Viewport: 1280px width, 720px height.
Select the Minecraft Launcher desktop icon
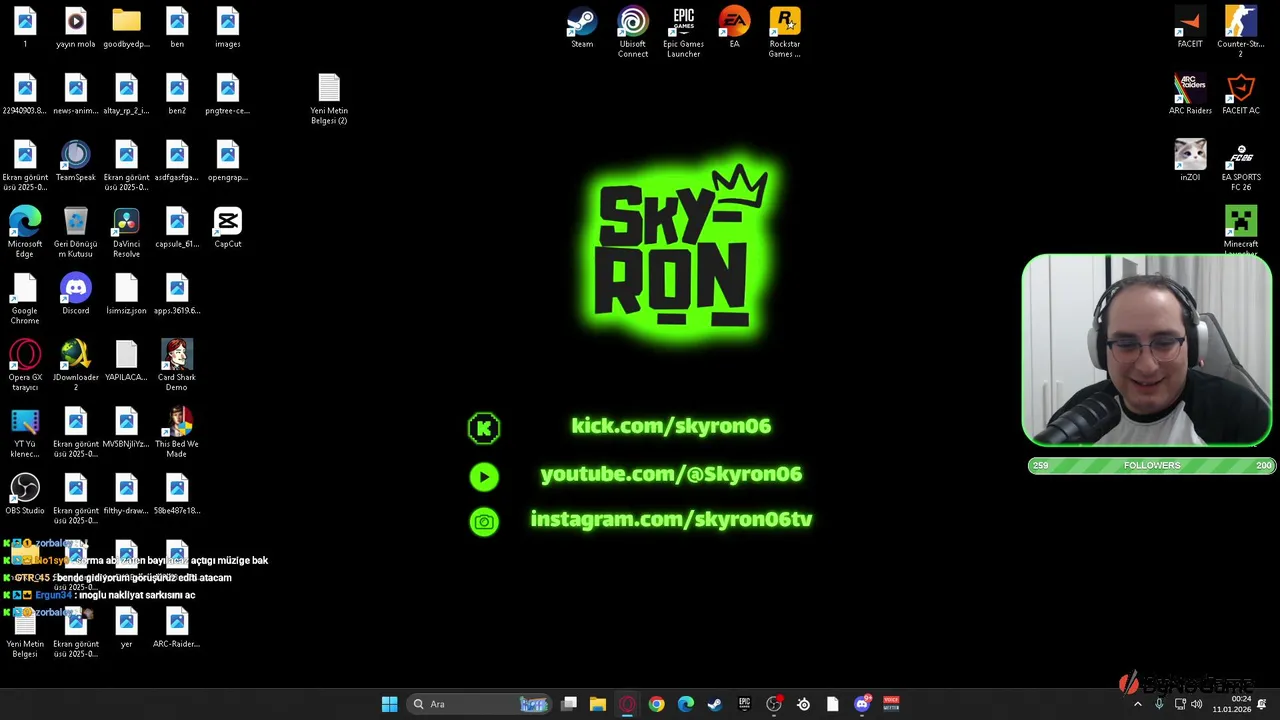click(x=1241, y=230)
